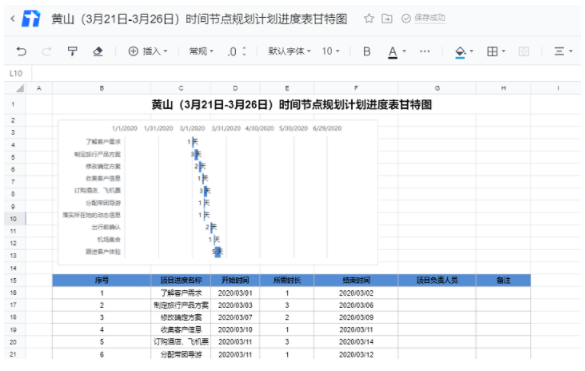Star this document as favorite
The image size is (585, 371).
(369, 18)
